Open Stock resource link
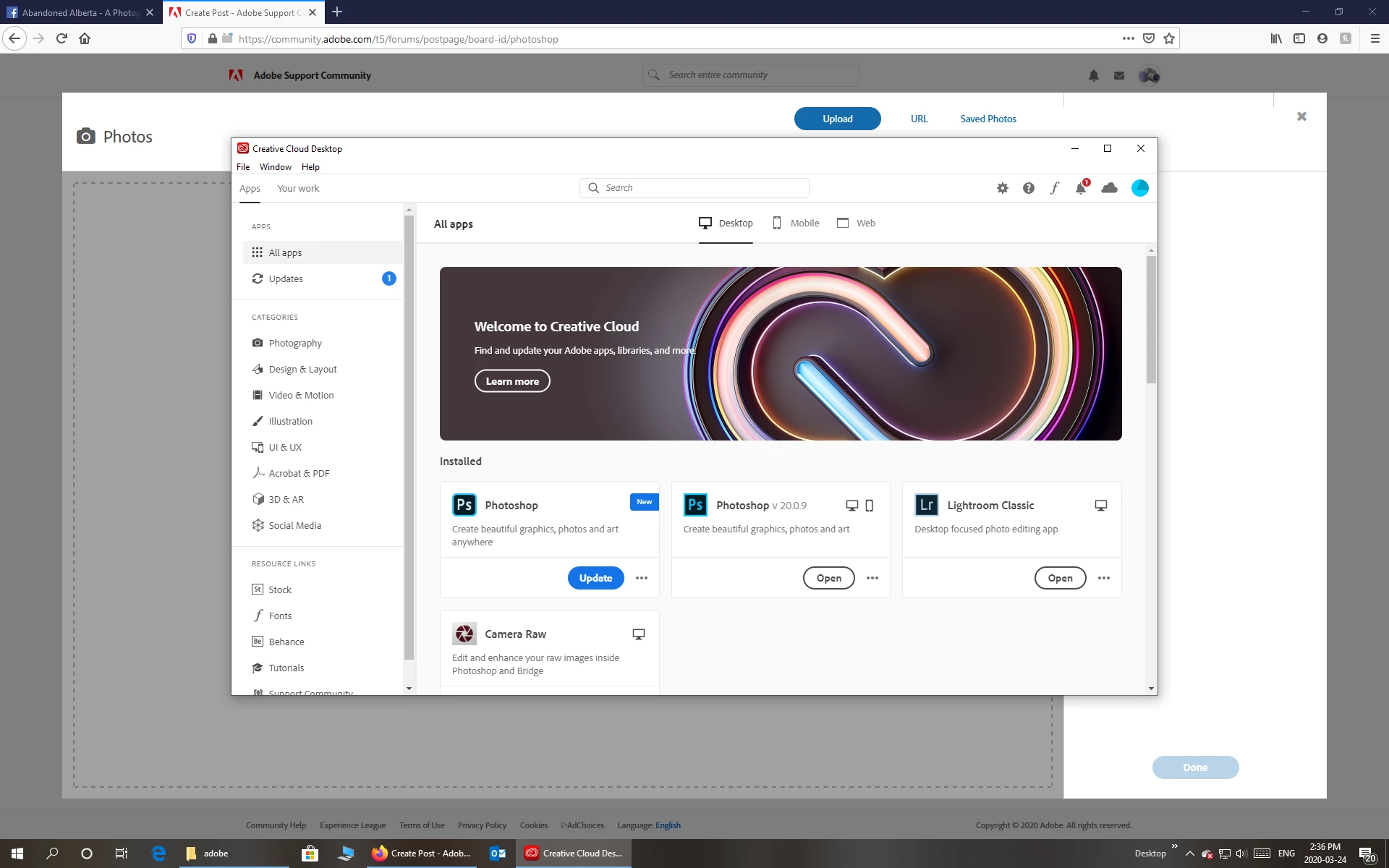 pos(280,590)
